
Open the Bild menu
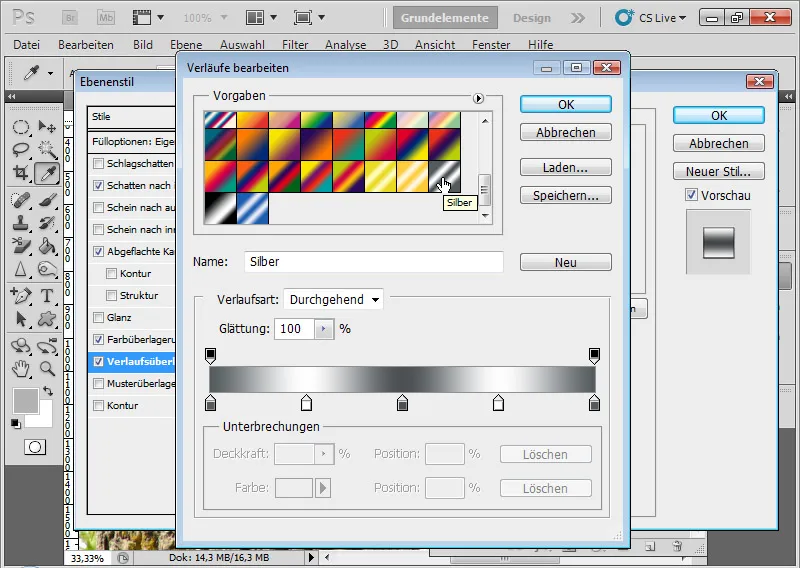tap(143, 45)
